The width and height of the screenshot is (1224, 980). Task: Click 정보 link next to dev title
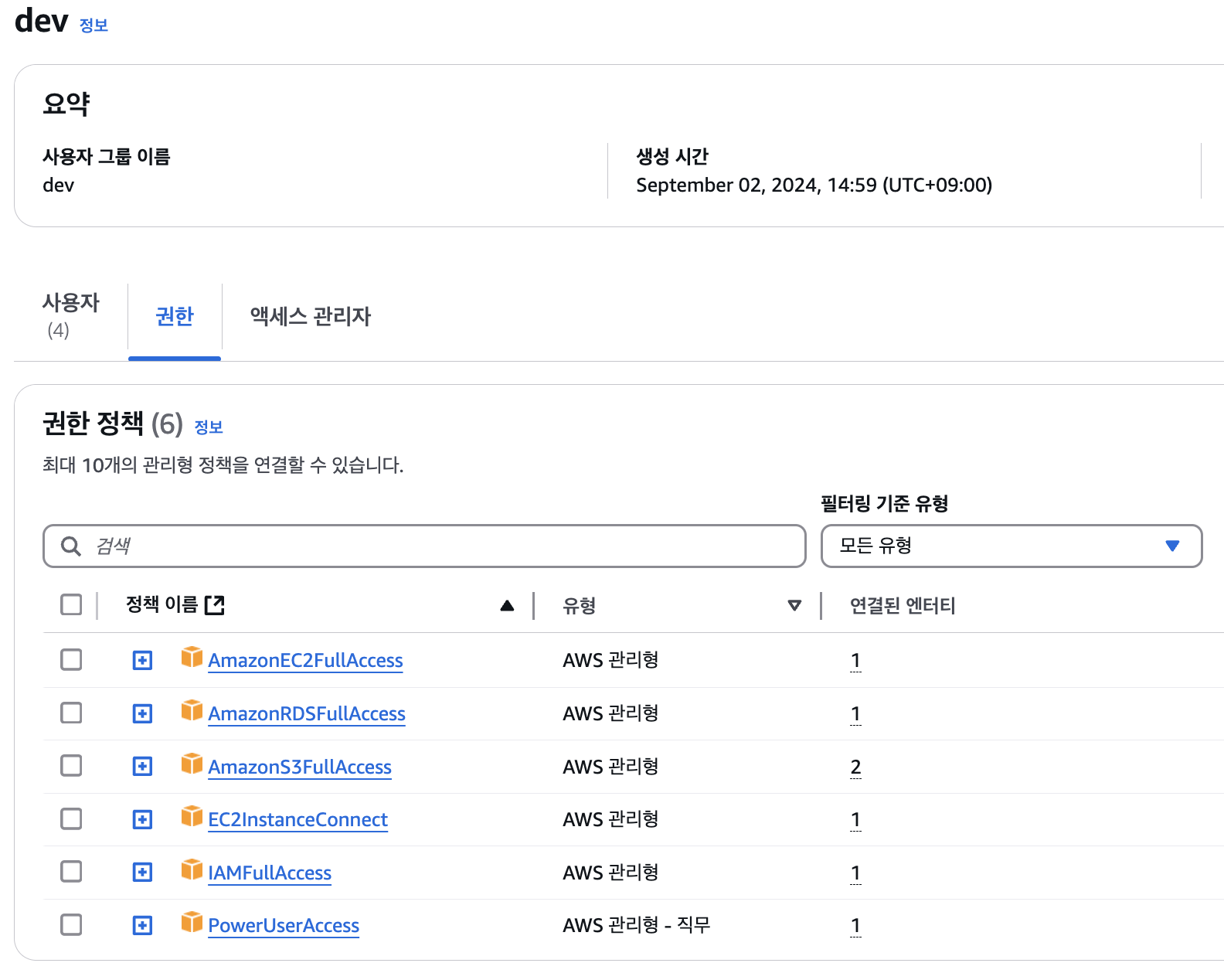pyautogui.click(x=93, y=26)
